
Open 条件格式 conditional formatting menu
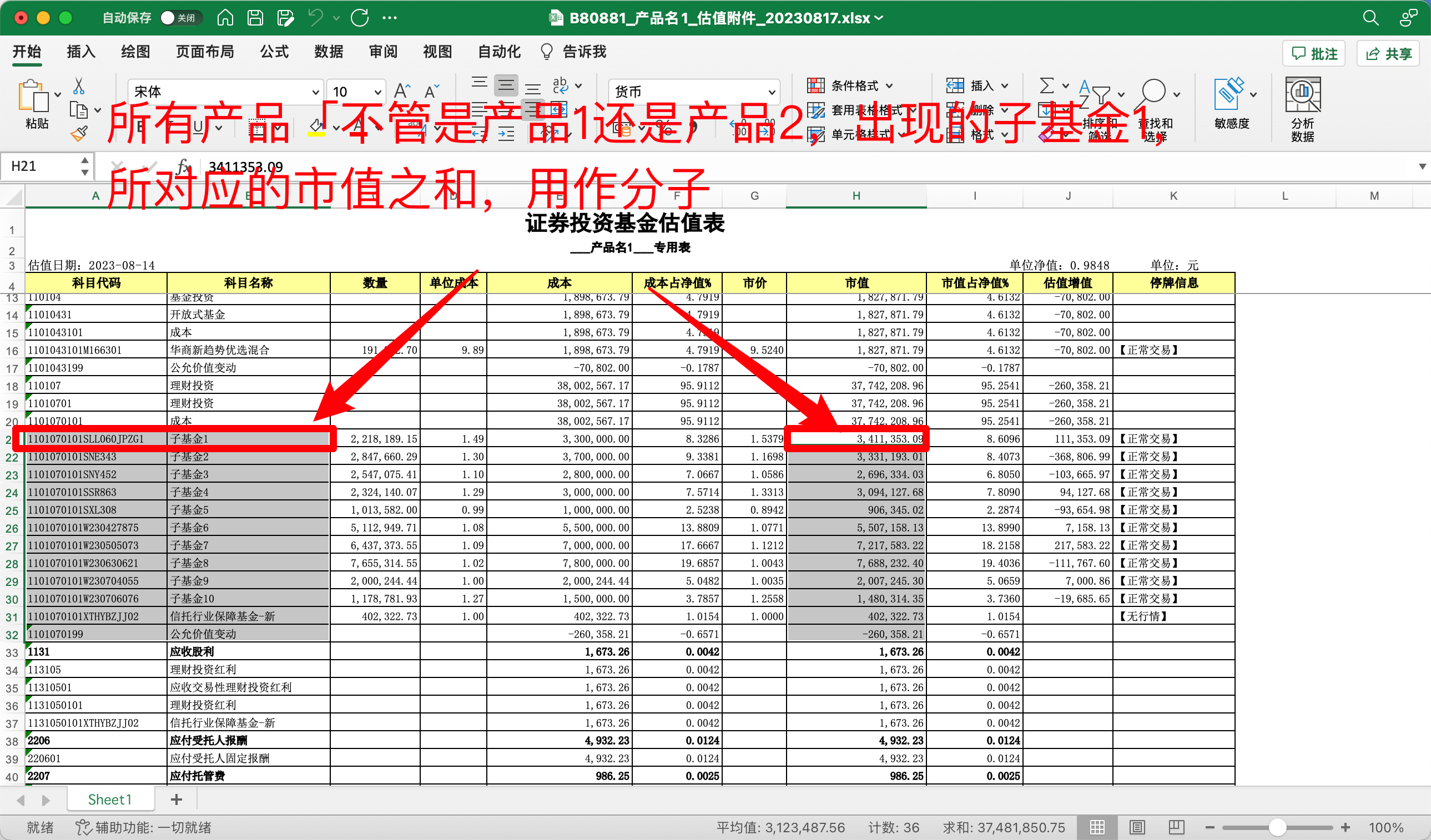click(850, 85)
